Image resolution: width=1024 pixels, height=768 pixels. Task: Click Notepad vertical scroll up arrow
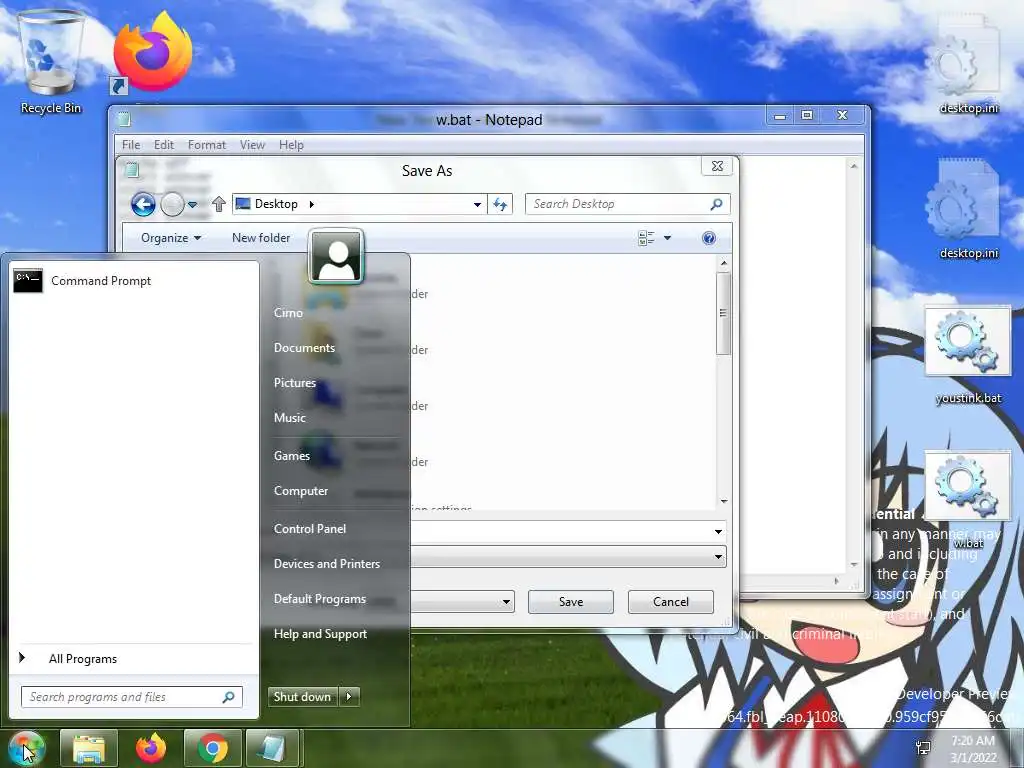click(x=854, y=167)
